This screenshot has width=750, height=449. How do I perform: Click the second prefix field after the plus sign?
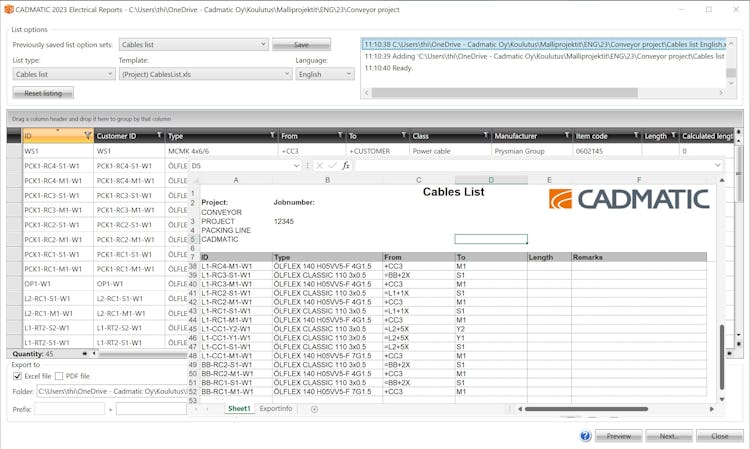151,409
